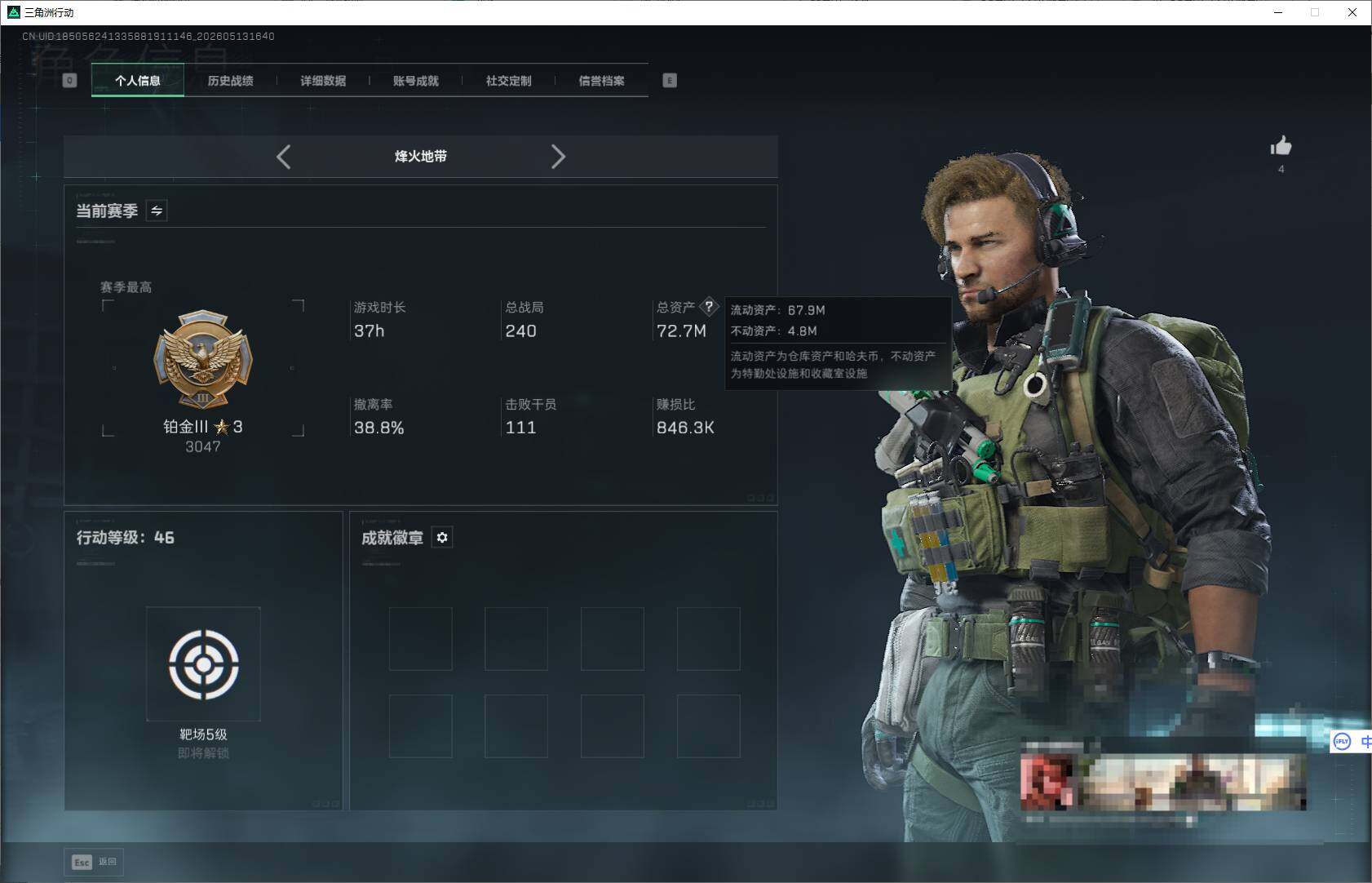
Task: Minimize the 三角洲行动 window
Action: 1278,12
